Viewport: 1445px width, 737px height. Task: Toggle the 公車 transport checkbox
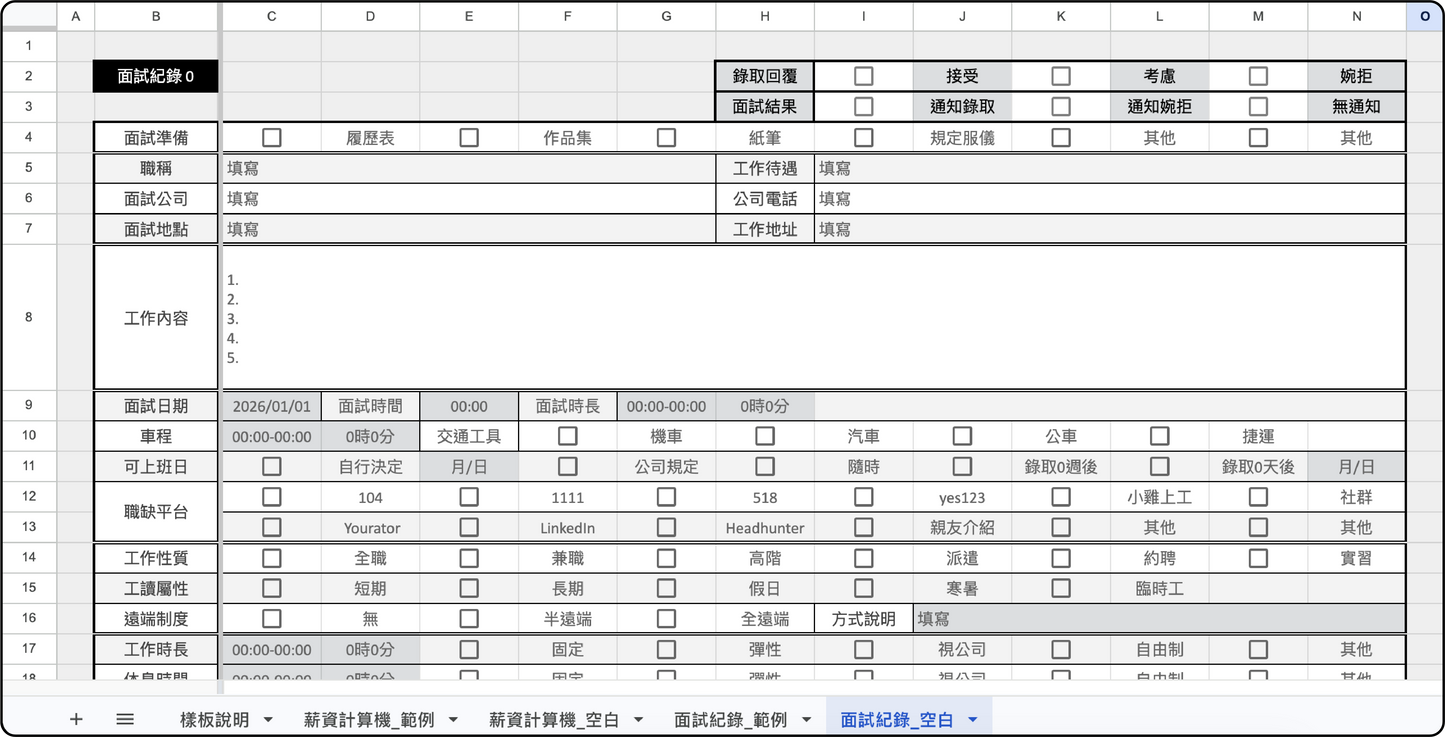pyautogui.click(x=962, y=436)
